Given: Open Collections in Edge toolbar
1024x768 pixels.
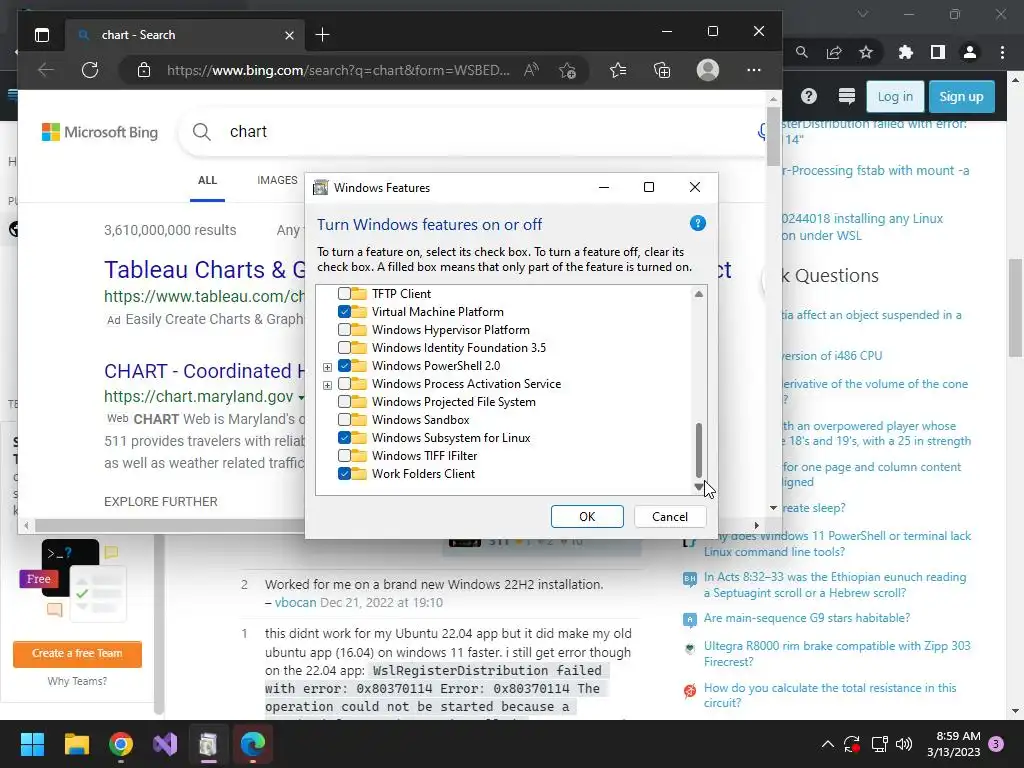Looking at the screenshot, I should click(x=662, y=70).
